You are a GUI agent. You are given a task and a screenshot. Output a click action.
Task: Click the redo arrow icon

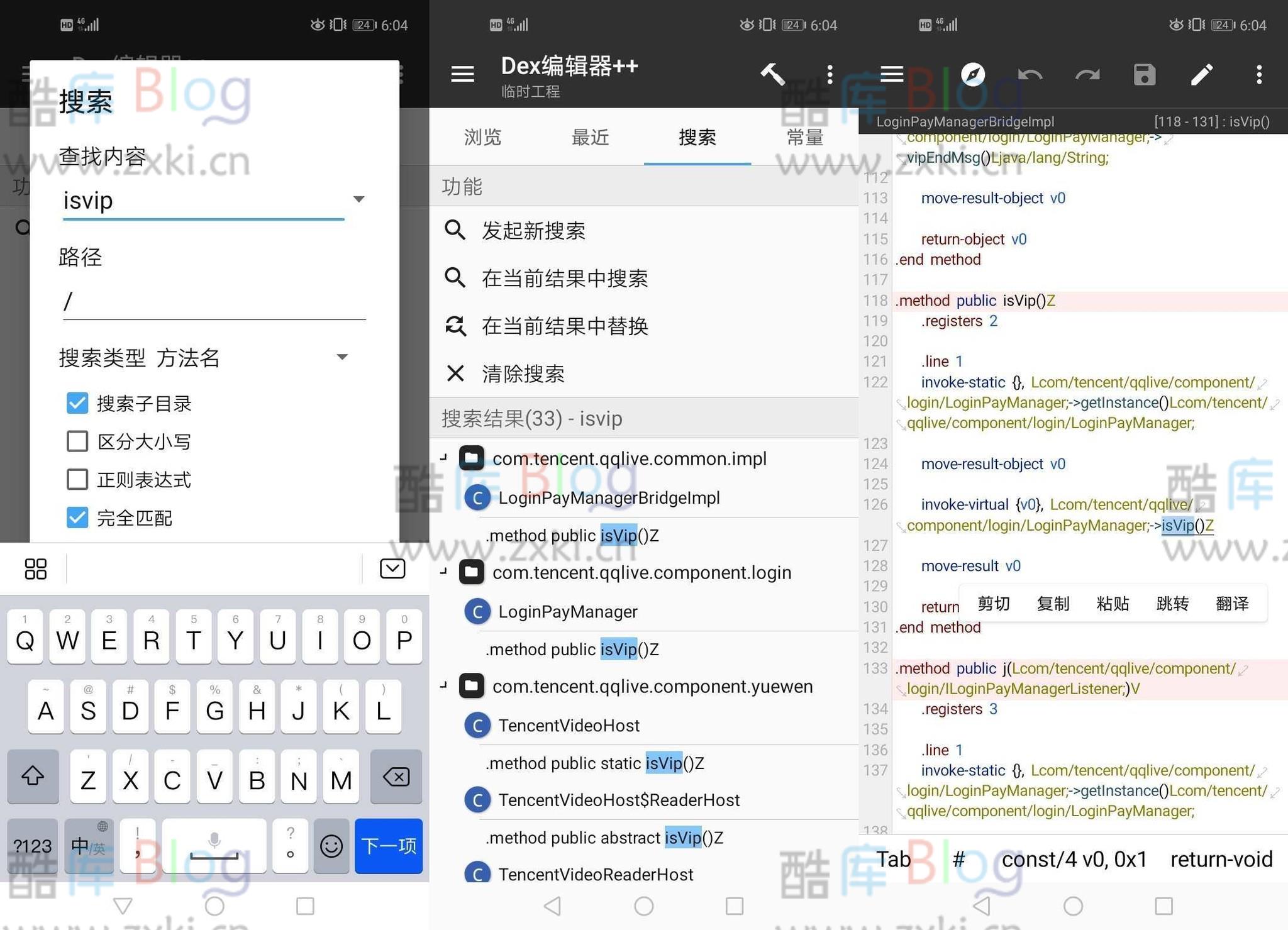[x=1087, y=74]
